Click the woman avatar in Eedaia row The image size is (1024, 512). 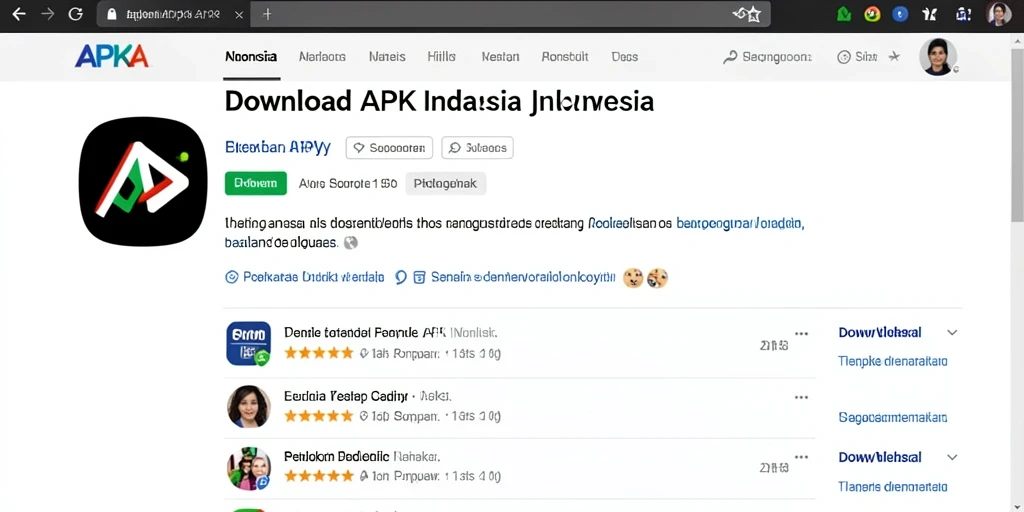(x=249, y=406)
